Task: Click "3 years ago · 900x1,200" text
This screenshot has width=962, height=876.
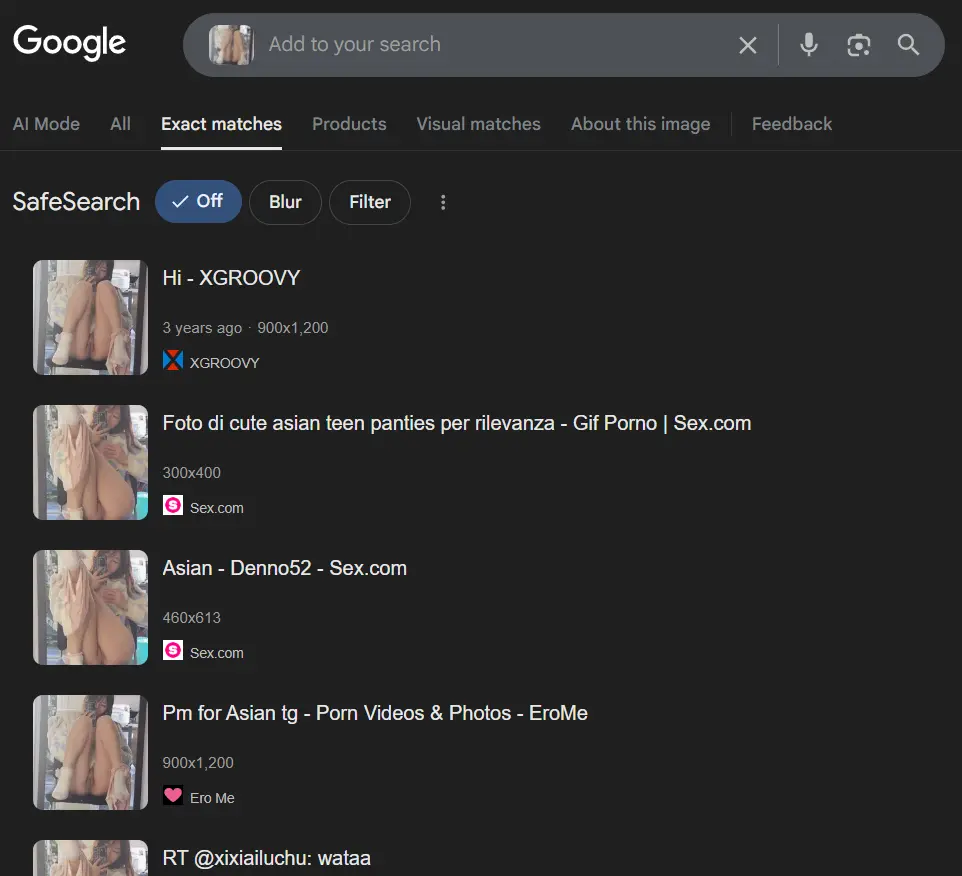Action: pos(245,328)
